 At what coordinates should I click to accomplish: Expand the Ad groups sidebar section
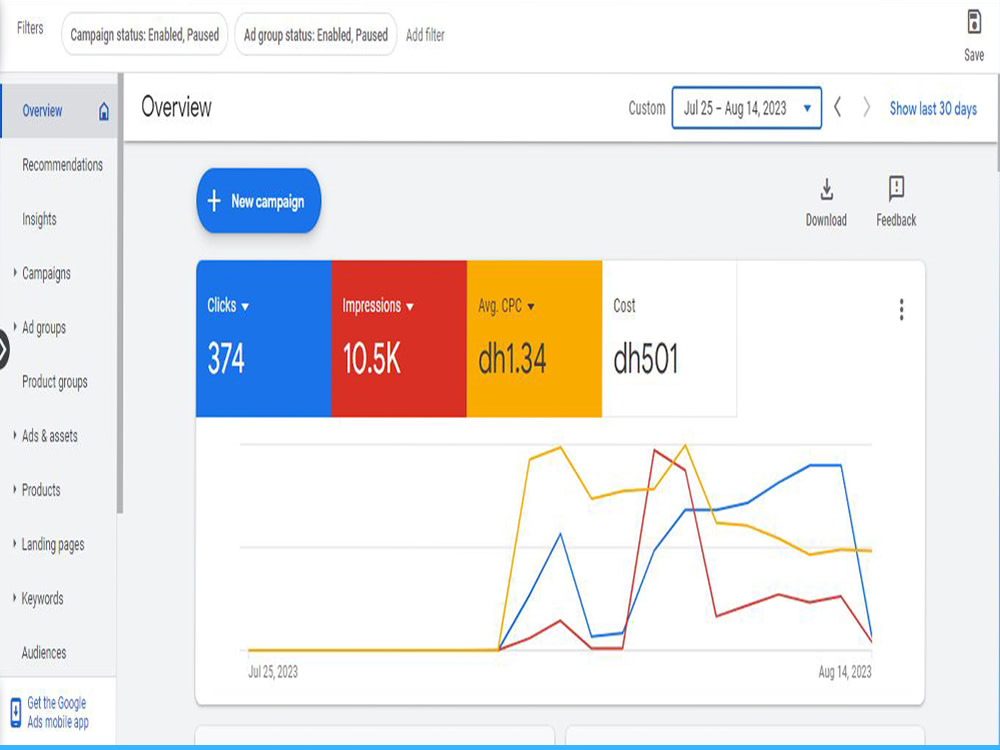(x=15, y=327)
